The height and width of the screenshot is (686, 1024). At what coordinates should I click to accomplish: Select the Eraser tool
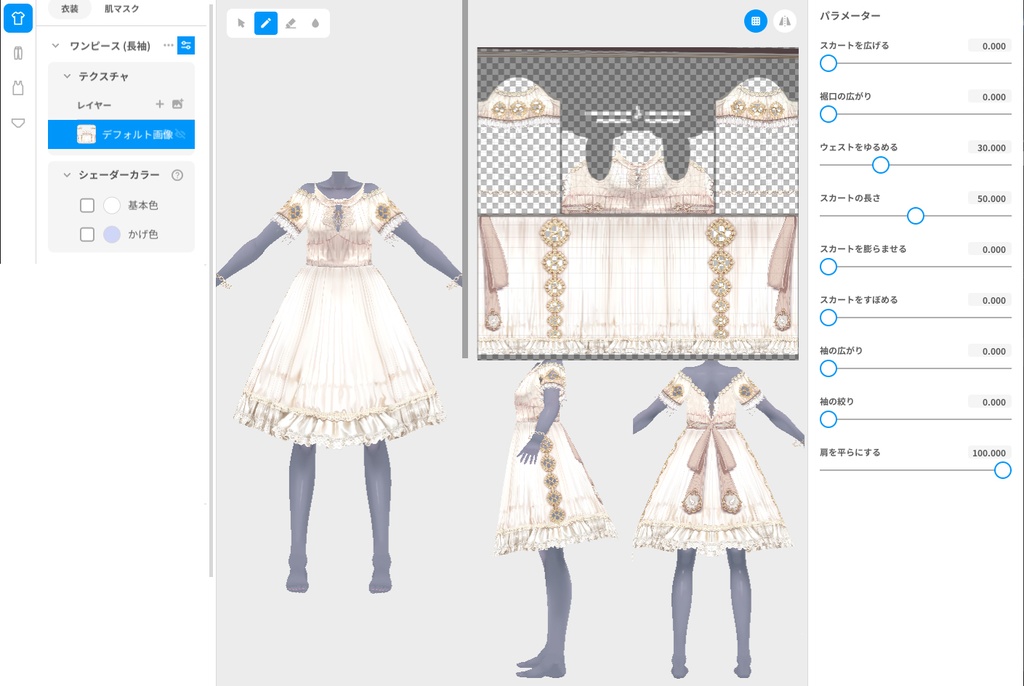coord(291,22)
